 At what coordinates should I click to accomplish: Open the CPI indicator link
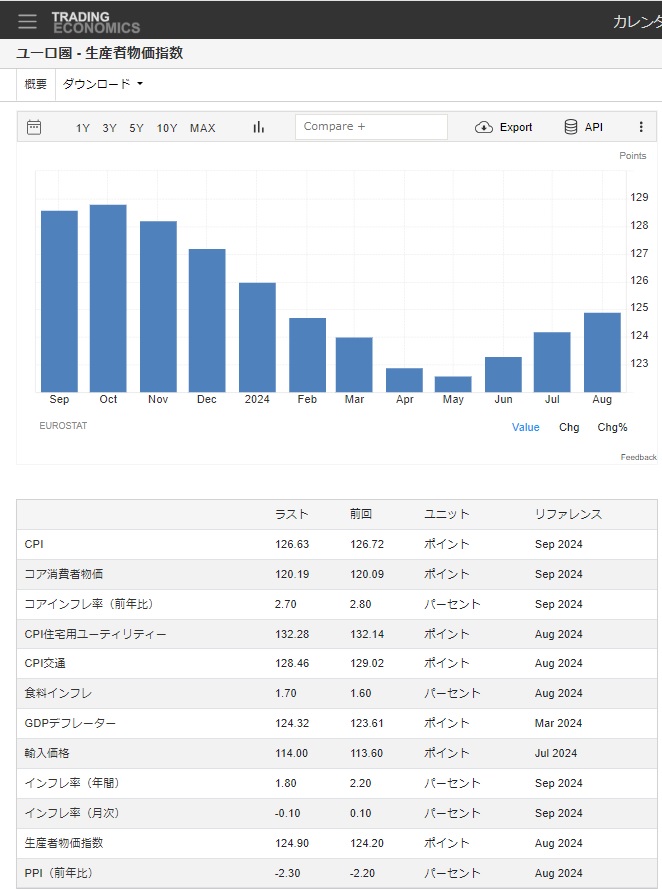(35, 545)
